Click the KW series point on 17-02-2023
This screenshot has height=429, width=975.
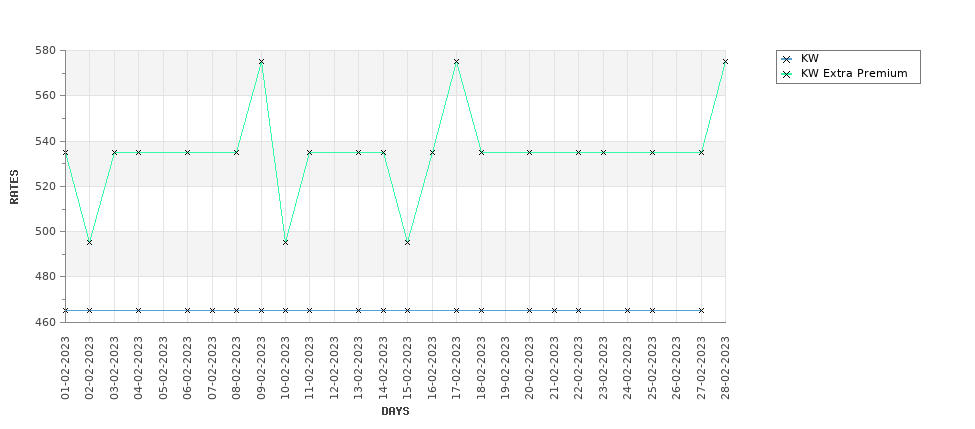click(456, 310)
